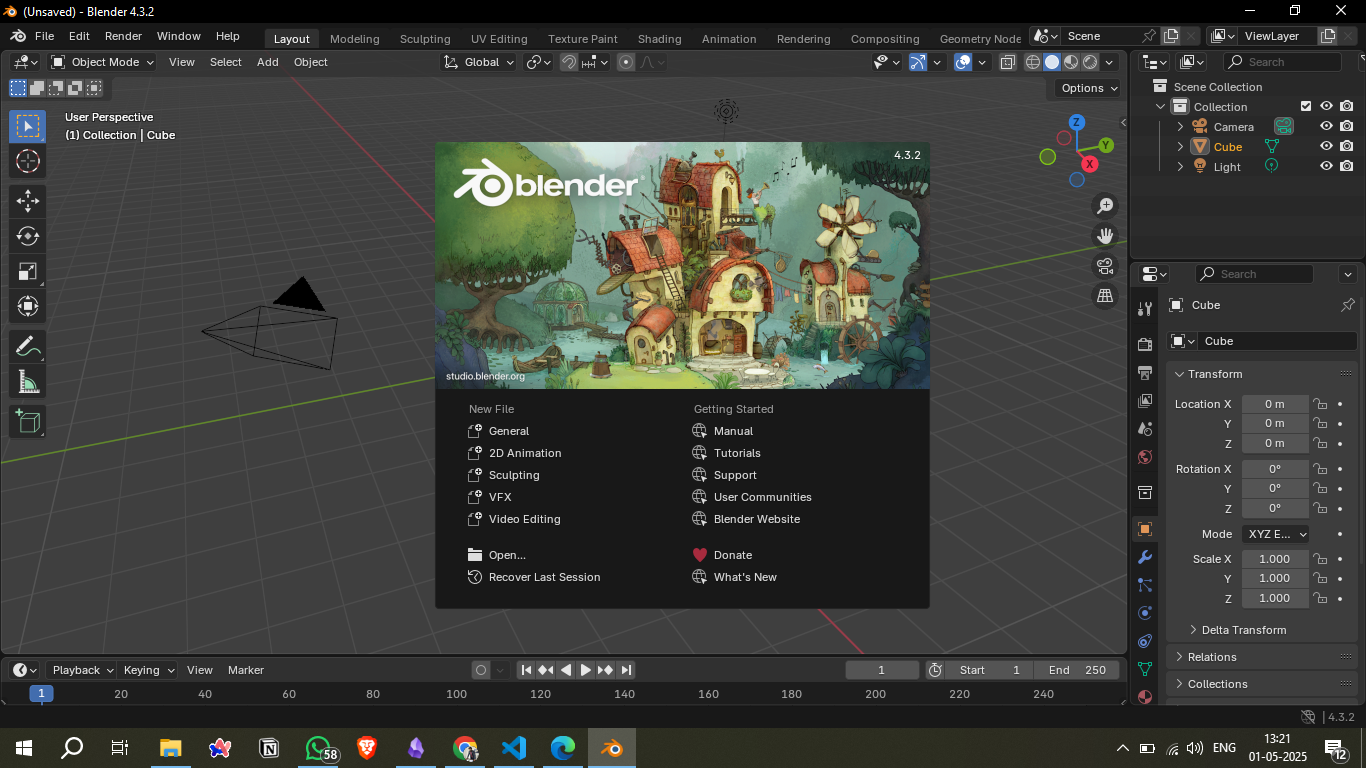
Task: Open the Physics properties tab
Action: pyautogui.click(x=1145, y=613)
